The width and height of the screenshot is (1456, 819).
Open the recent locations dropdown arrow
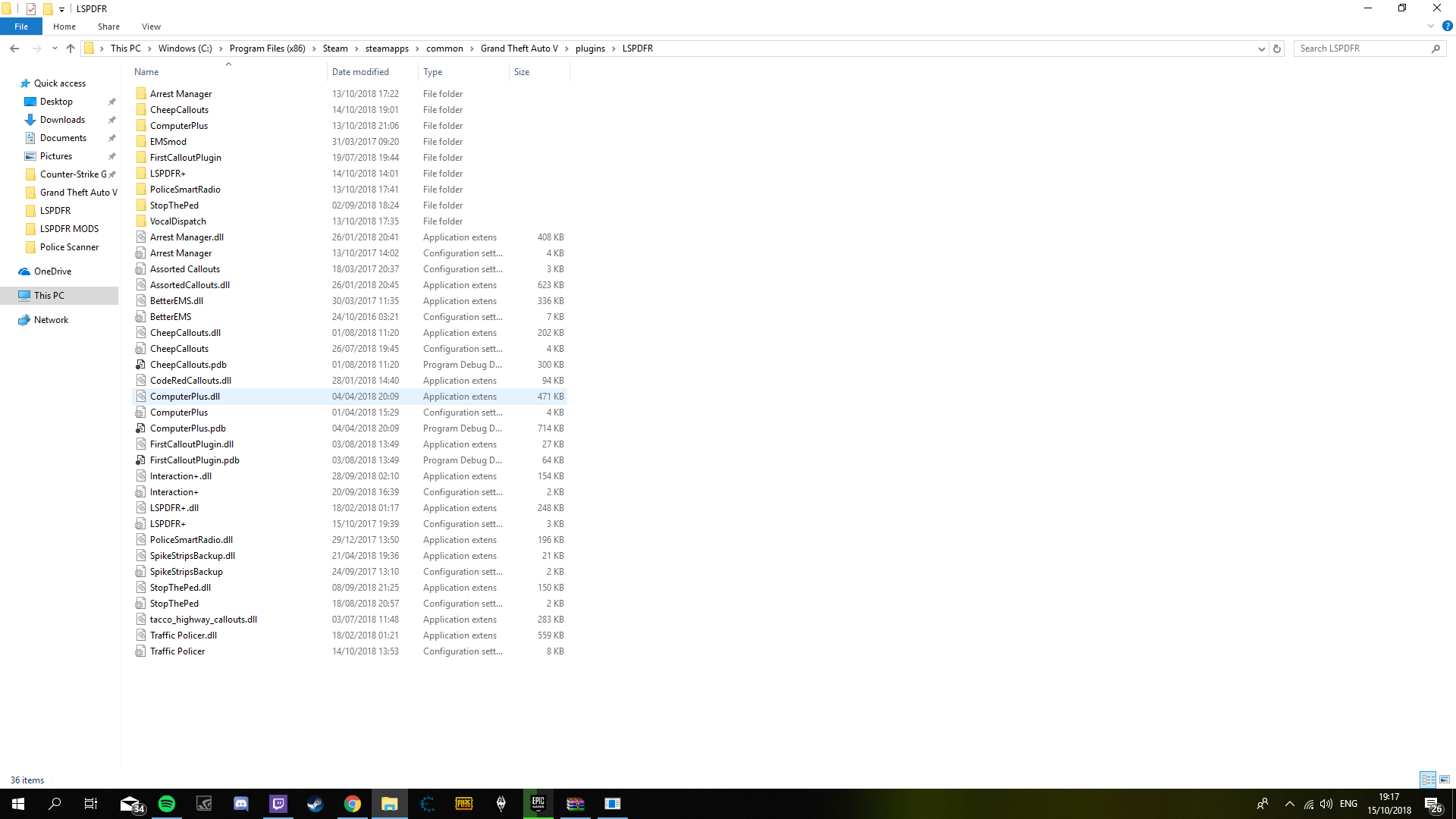coord(55,49)
